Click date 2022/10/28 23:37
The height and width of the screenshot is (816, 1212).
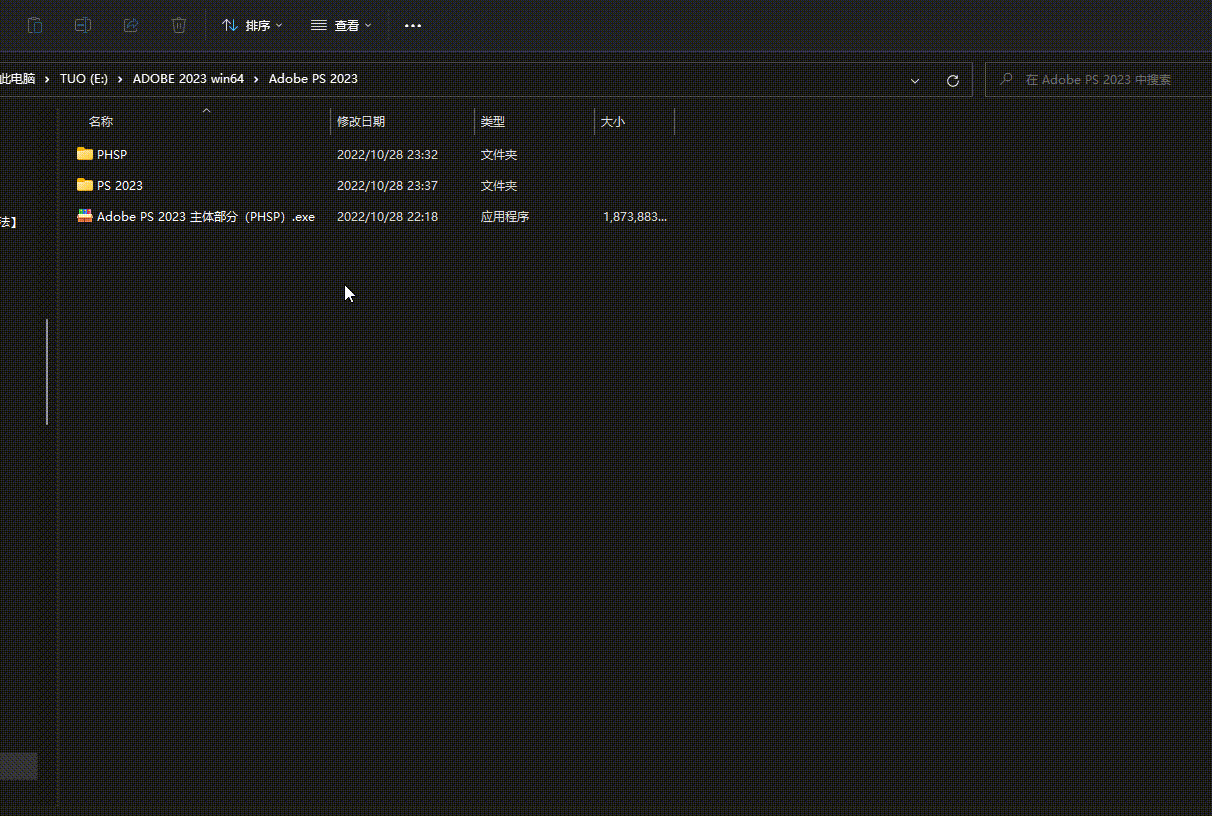click(x=387, y=186)
